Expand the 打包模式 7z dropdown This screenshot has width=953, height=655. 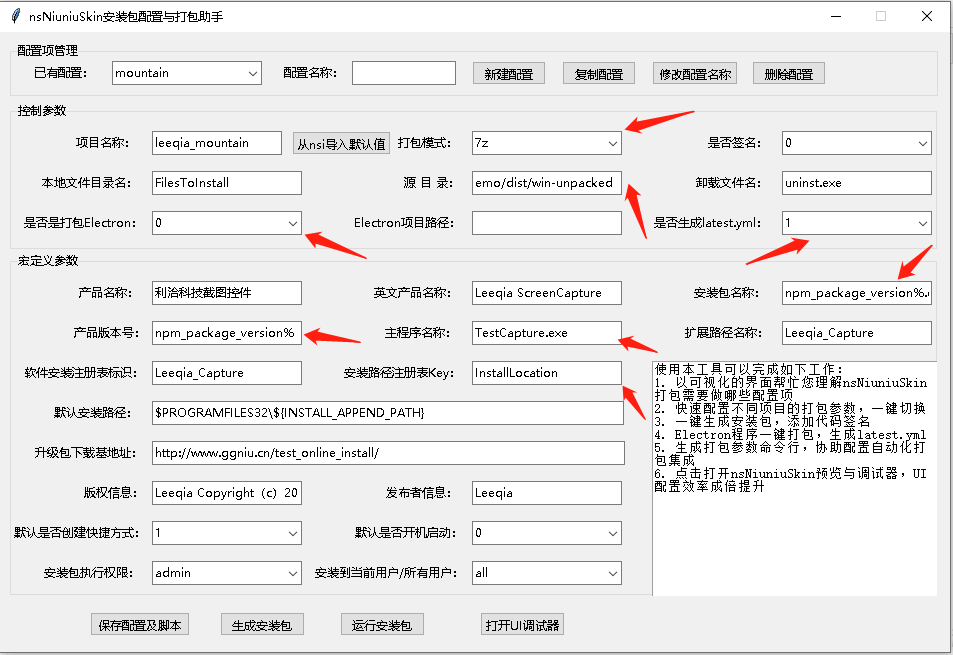546,143
